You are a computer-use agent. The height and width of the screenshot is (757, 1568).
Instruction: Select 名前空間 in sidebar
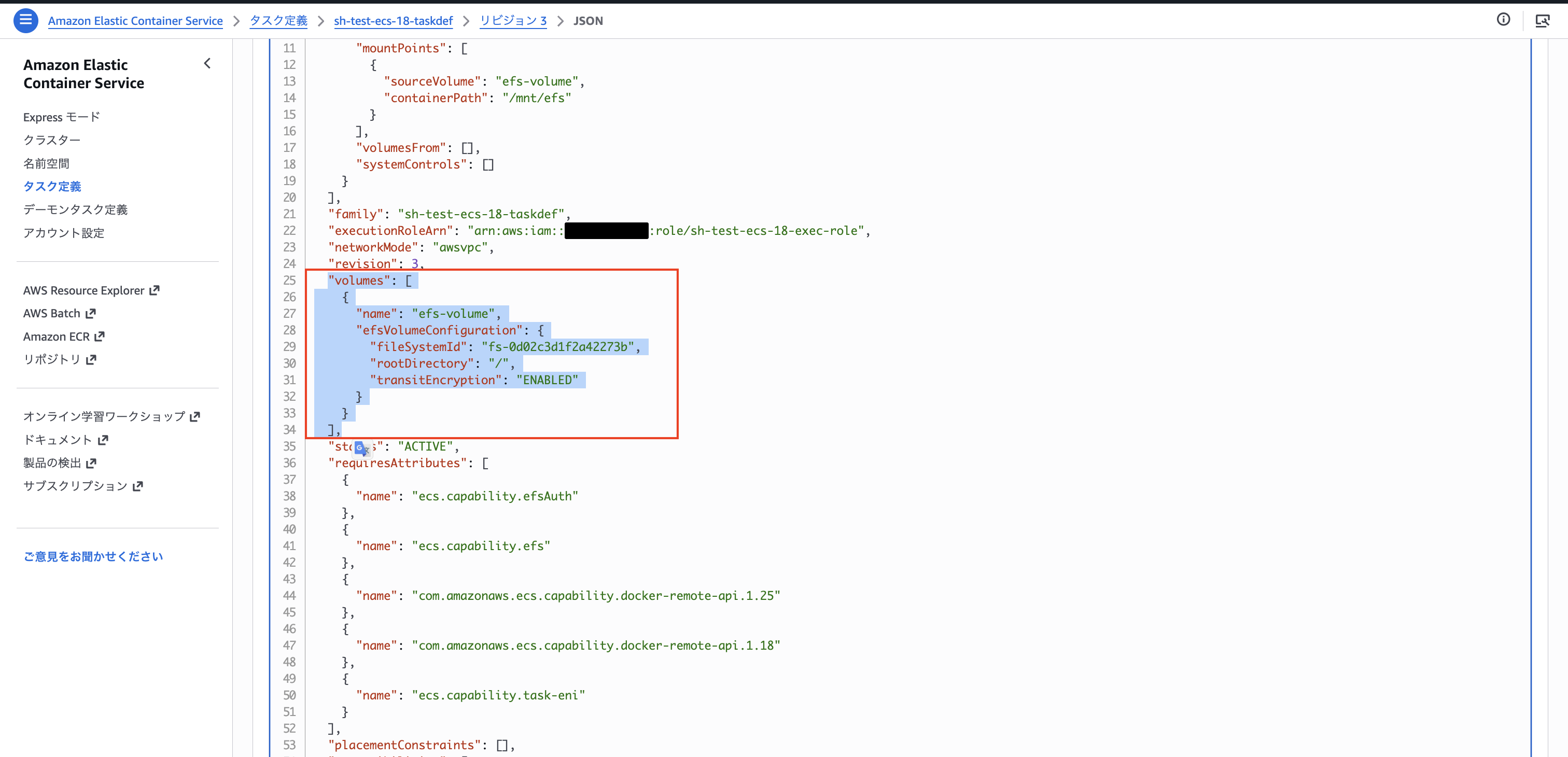[46, 163]
